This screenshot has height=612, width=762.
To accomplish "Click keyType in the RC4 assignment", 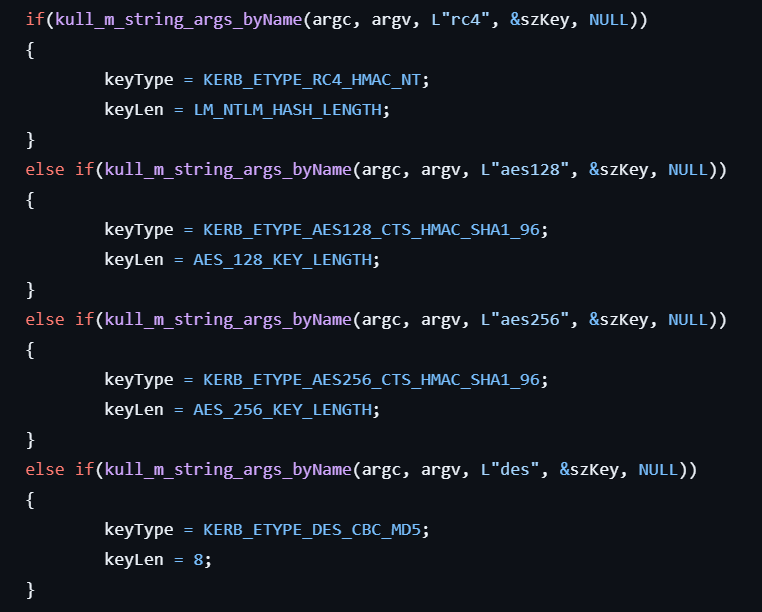I will [x=139, y=80].
